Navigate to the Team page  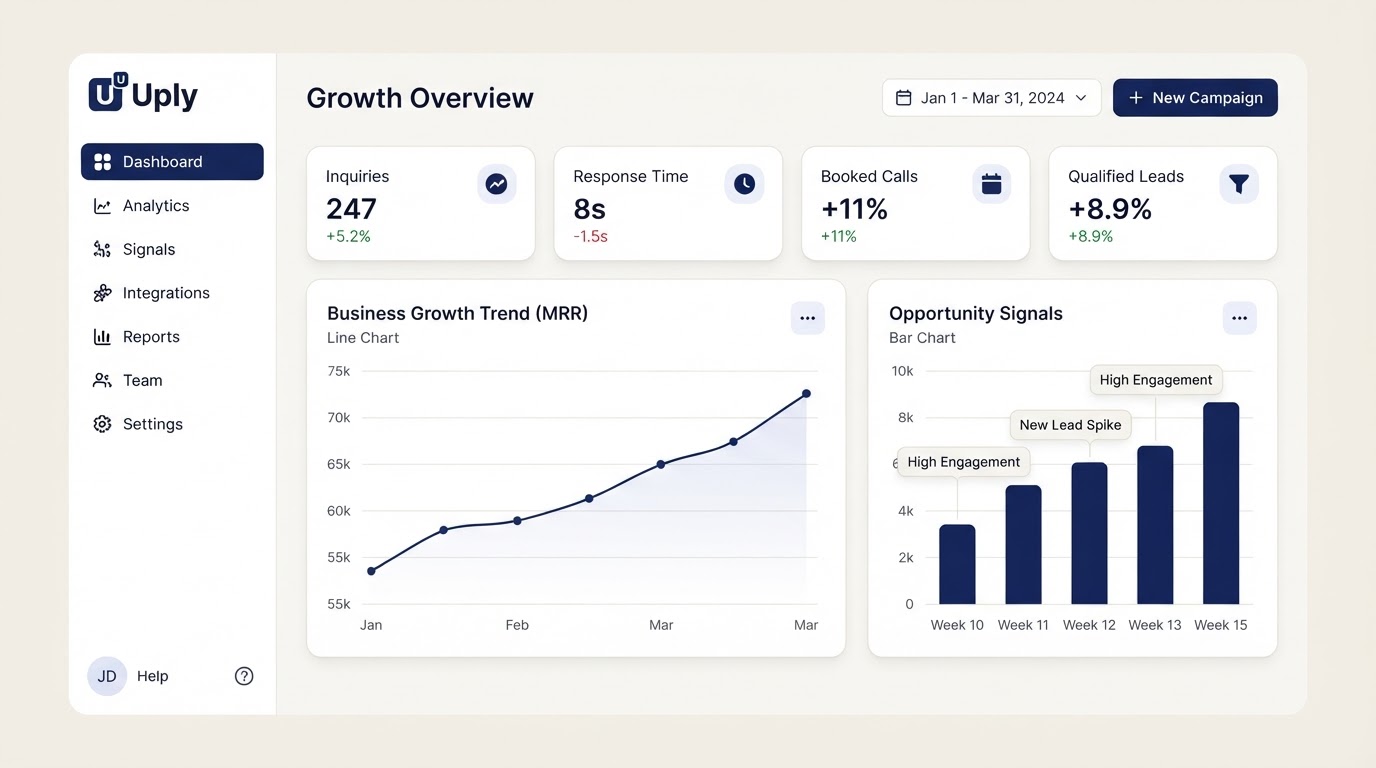172,381
